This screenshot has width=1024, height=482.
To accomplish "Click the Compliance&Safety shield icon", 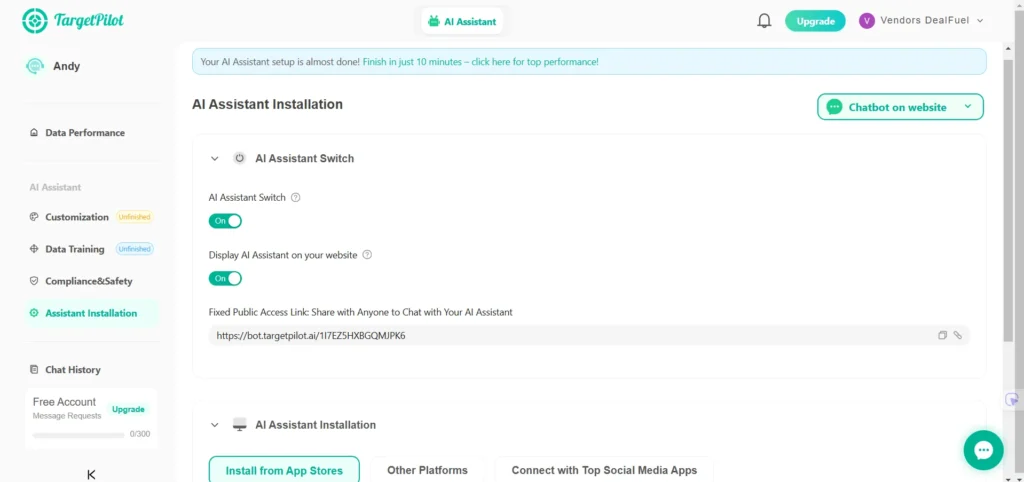I will point(34,281).
